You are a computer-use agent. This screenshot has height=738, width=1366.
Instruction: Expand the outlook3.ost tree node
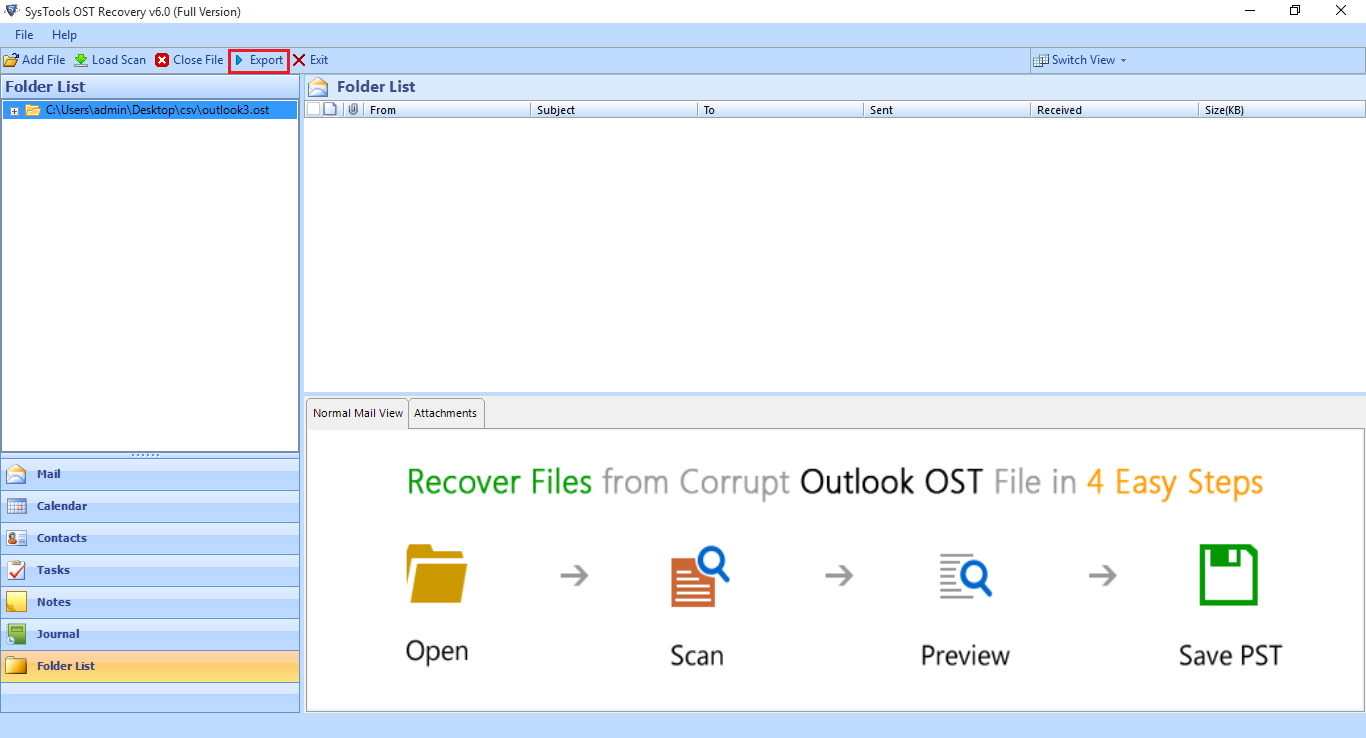(x=14, y=111)
